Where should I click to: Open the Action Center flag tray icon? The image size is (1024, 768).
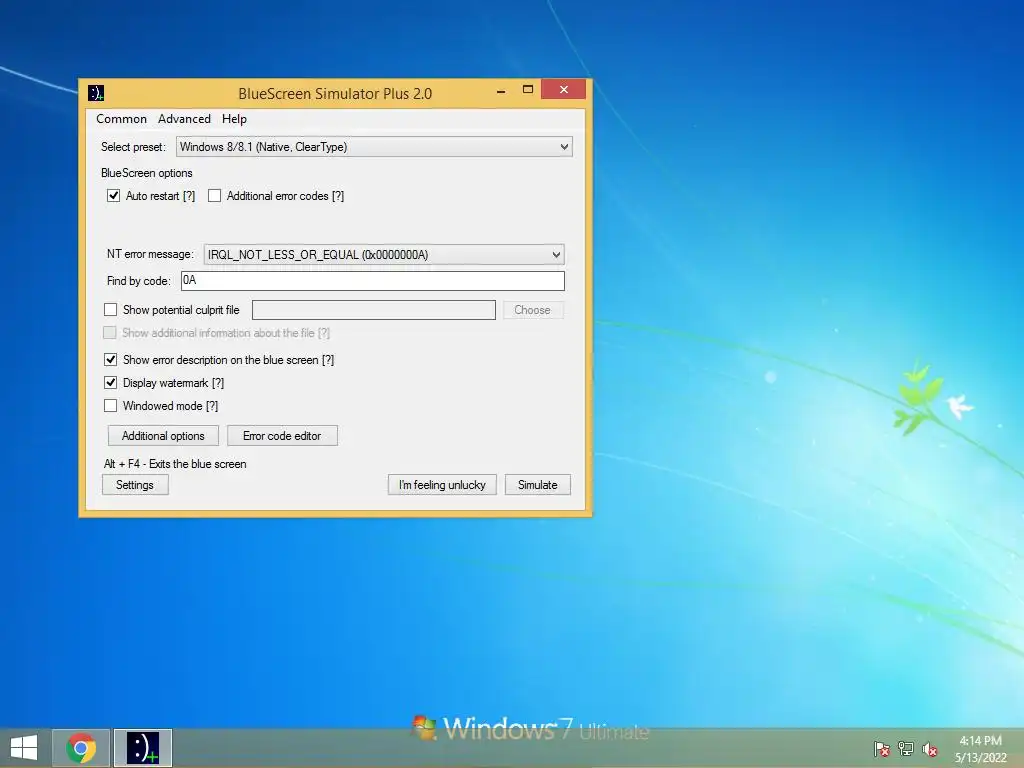(881, 749)
